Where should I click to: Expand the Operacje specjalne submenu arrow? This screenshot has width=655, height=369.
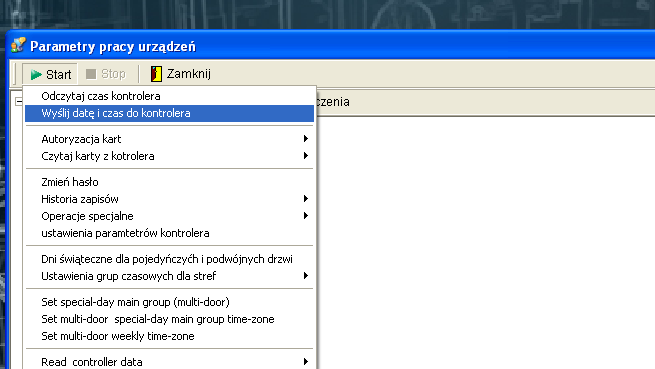pos(306,216)
